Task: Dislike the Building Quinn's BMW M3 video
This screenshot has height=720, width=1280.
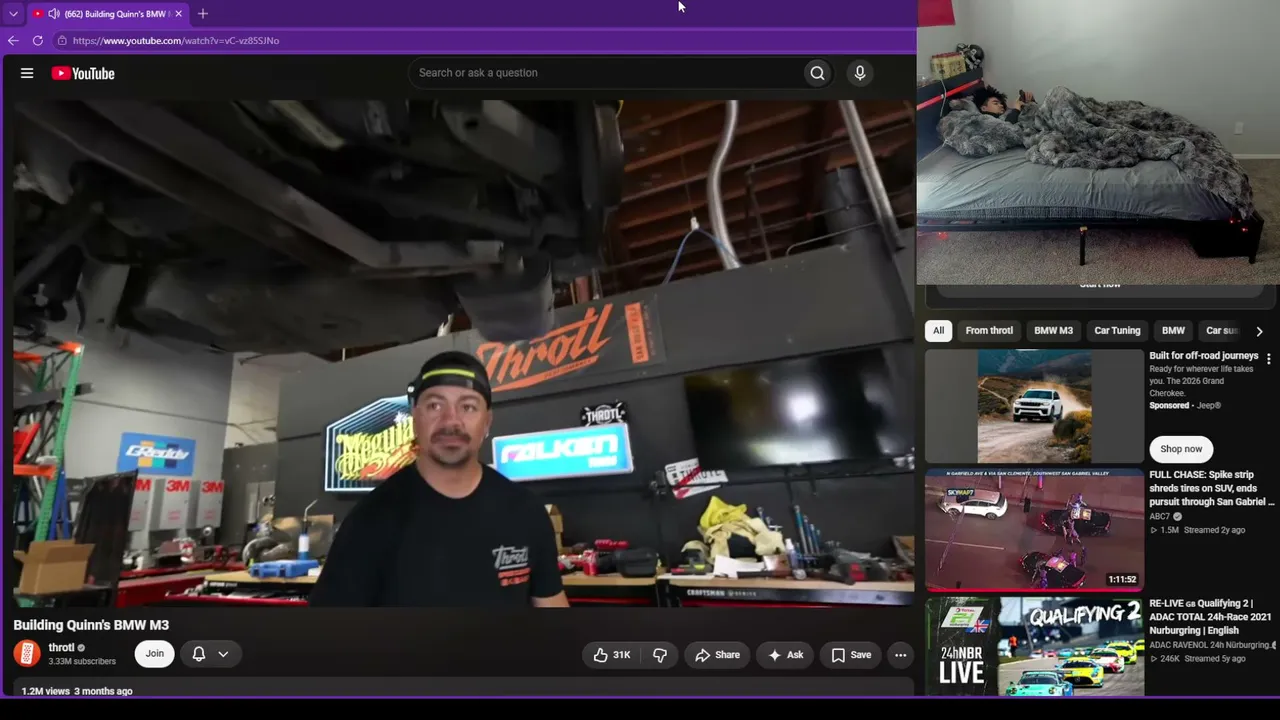Action: tap(660, 655)
